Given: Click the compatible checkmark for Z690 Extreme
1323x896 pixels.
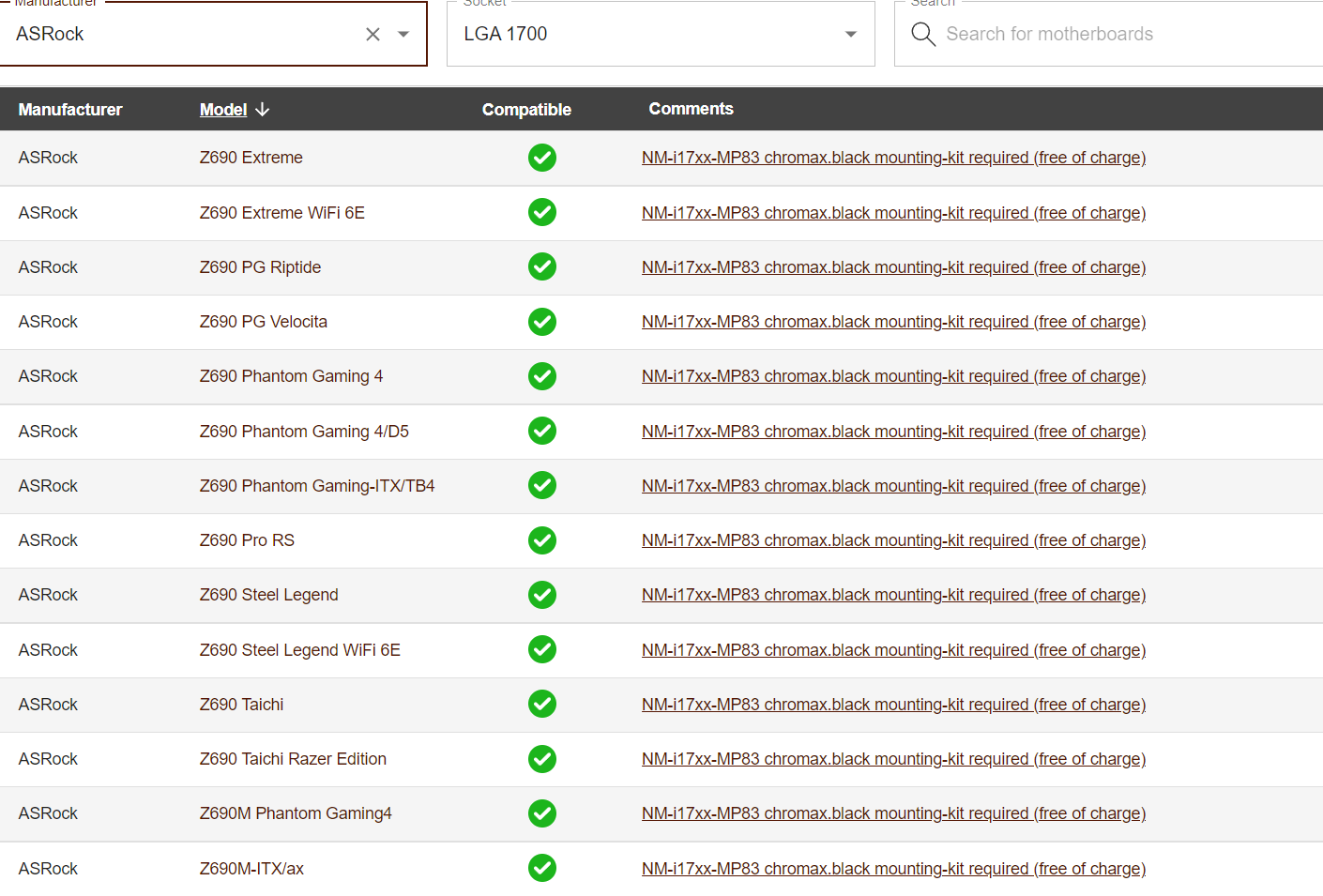Looking at the screenshot, I should click(x=542, y=158).
